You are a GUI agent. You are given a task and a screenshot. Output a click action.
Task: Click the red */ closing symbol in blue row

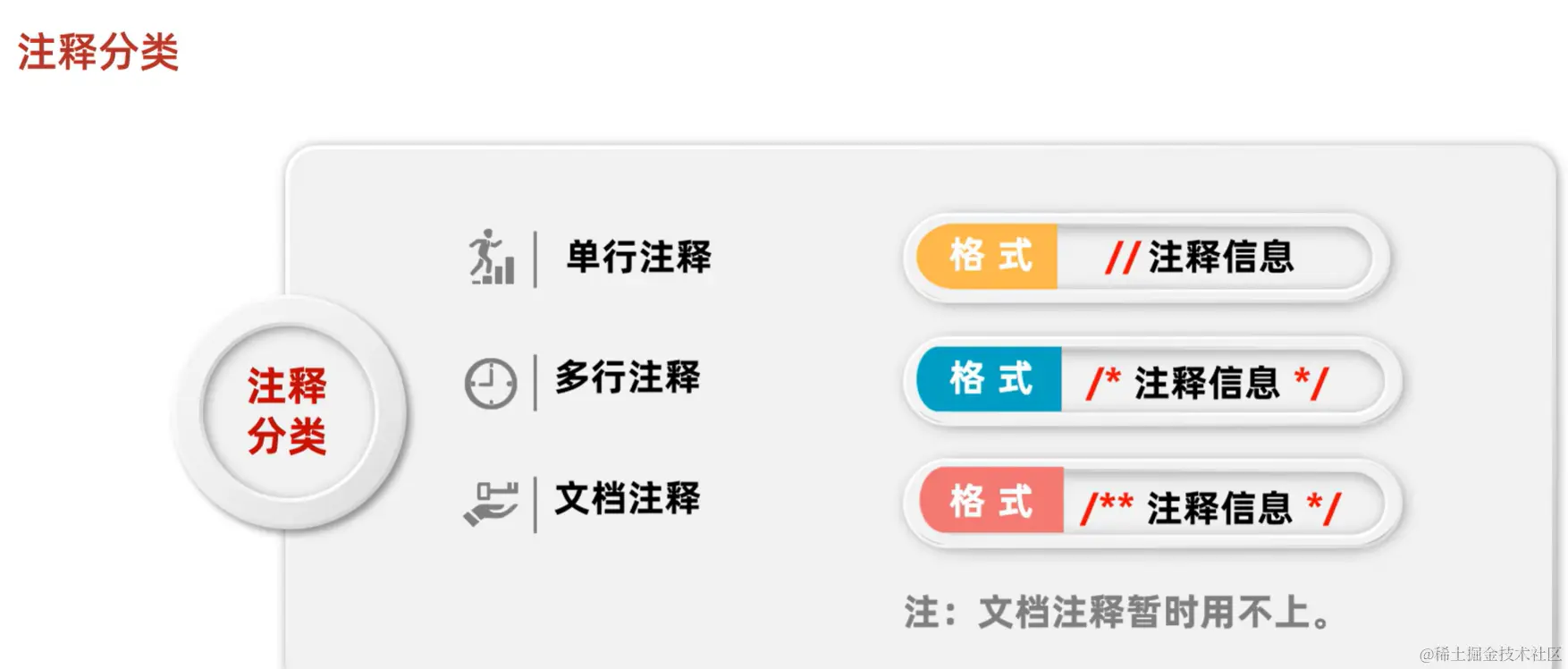click(1312, 384)
